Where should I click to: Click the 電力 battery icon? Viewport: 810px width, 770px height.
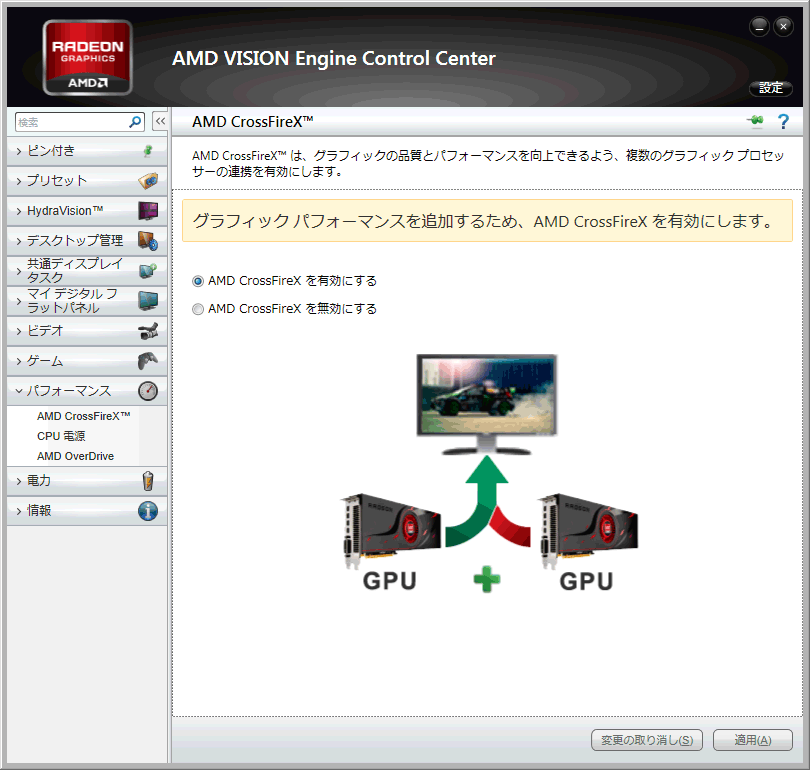coord(148,481)
